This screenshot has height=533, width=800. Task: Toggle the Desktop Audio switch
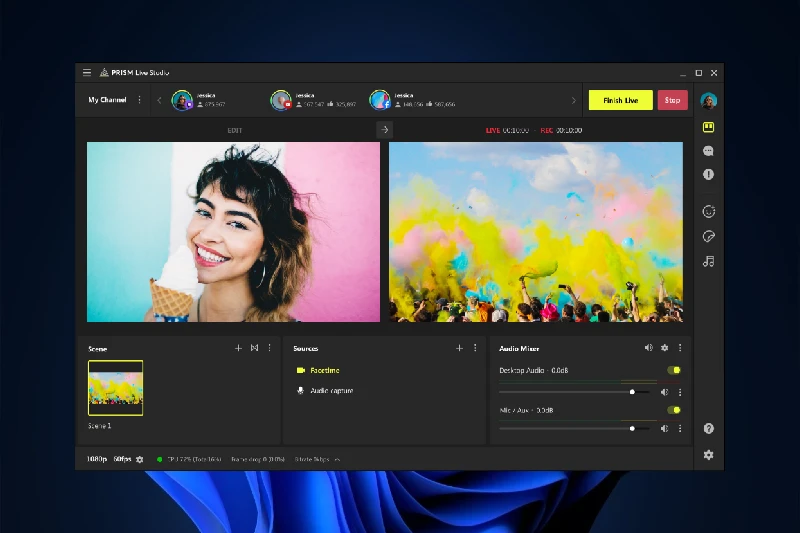(674, 371)
